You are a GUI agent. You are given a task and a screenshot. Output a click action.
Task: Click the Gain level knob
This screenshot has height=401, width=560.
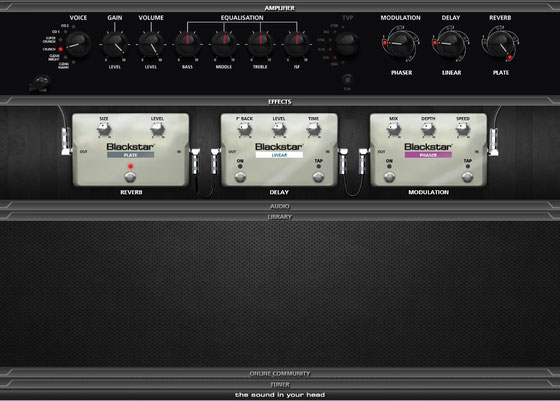click(115, 45)
